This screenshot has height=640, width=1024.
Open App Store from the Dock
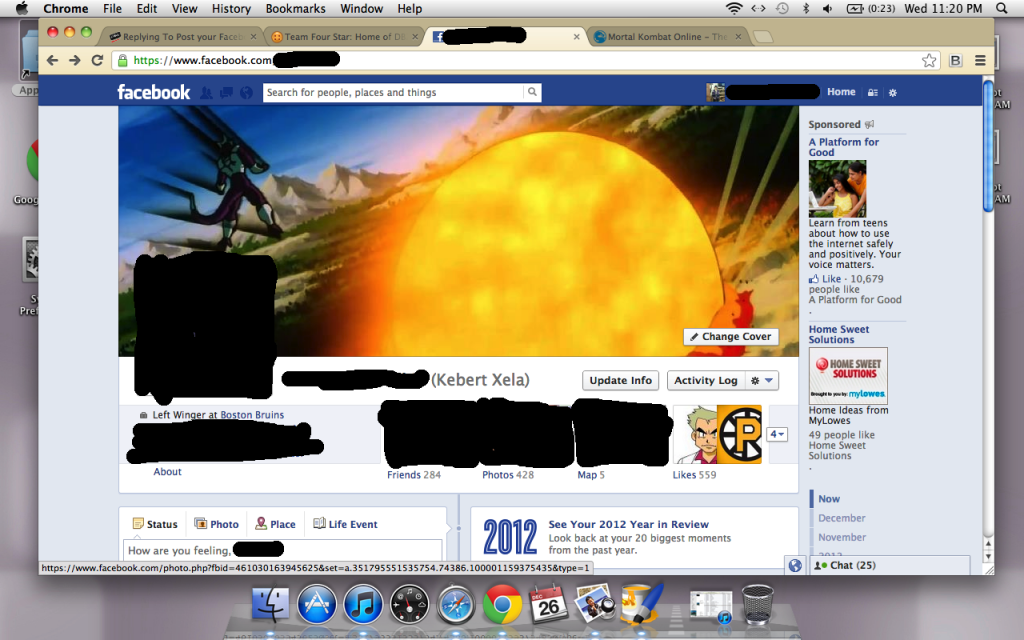317,604
